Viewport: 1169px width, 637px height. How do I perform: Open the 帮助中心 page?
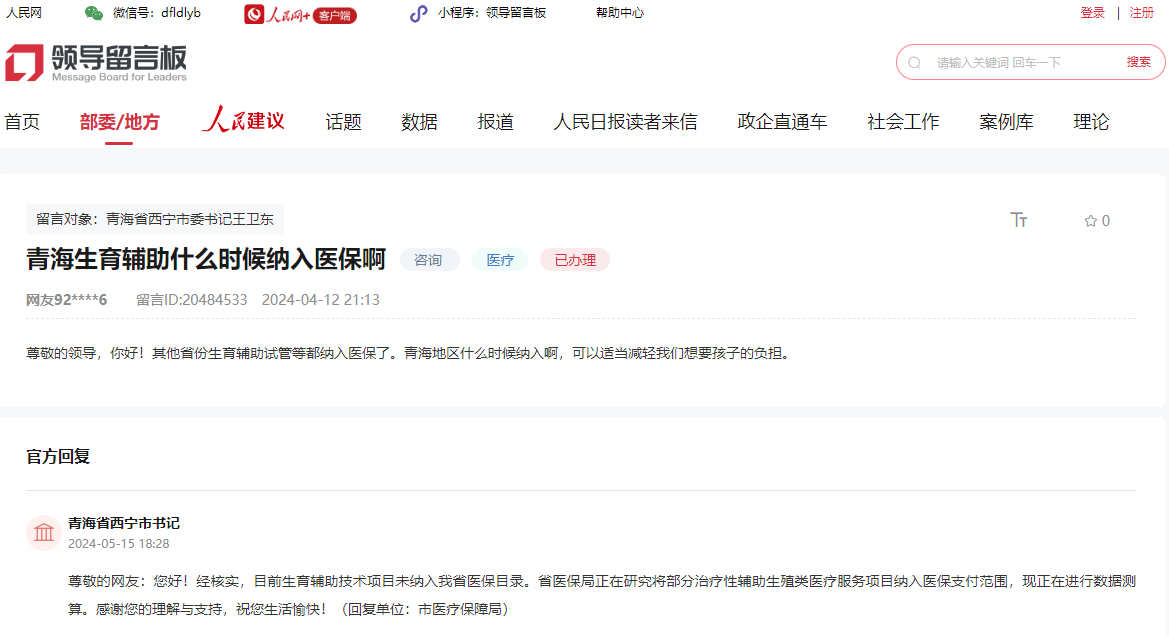pos(620,14)
